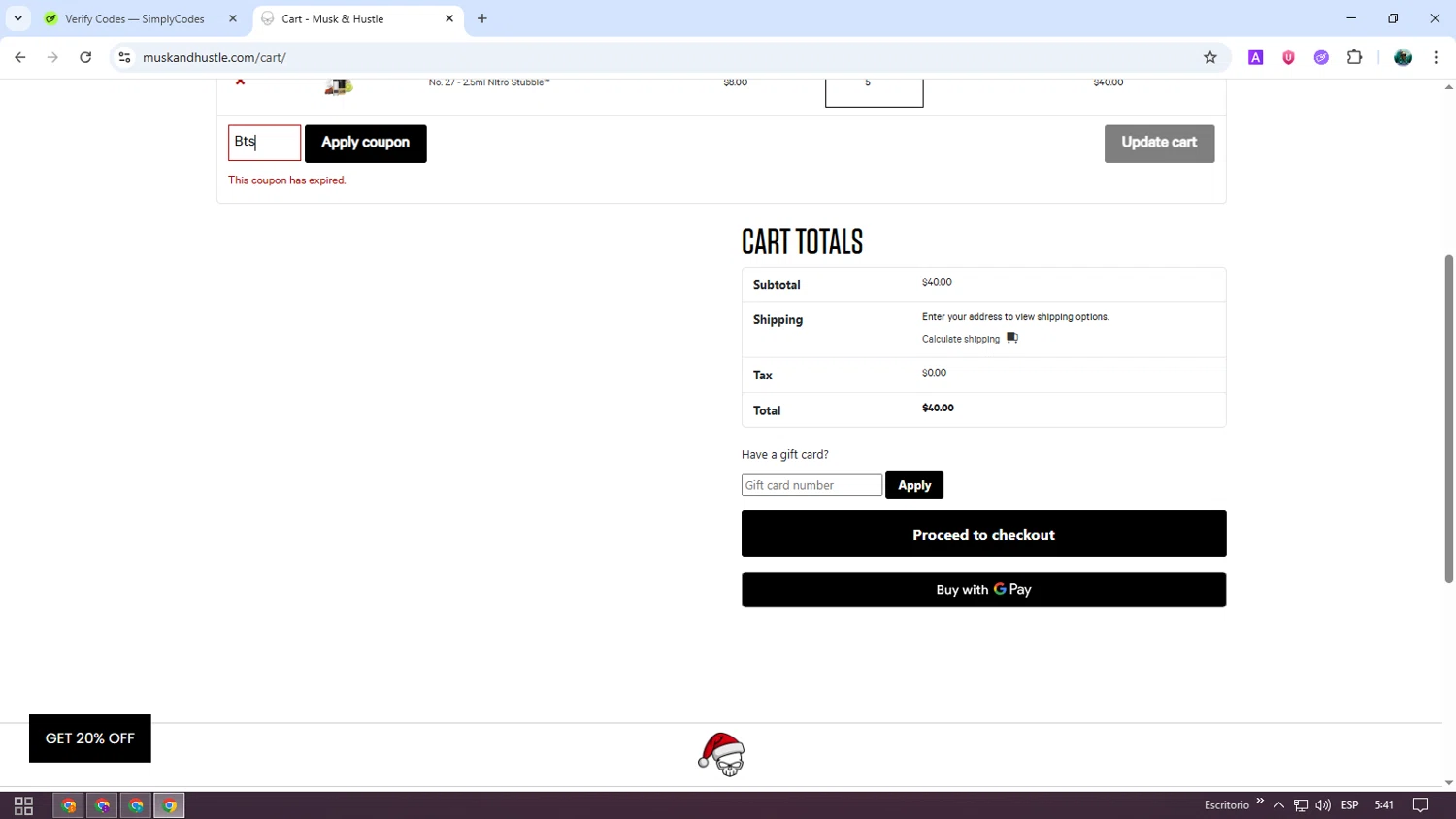Click the No. 27 - 2.5ml Nitro Stubble link

pyautogui.click(x=489, y=82)
